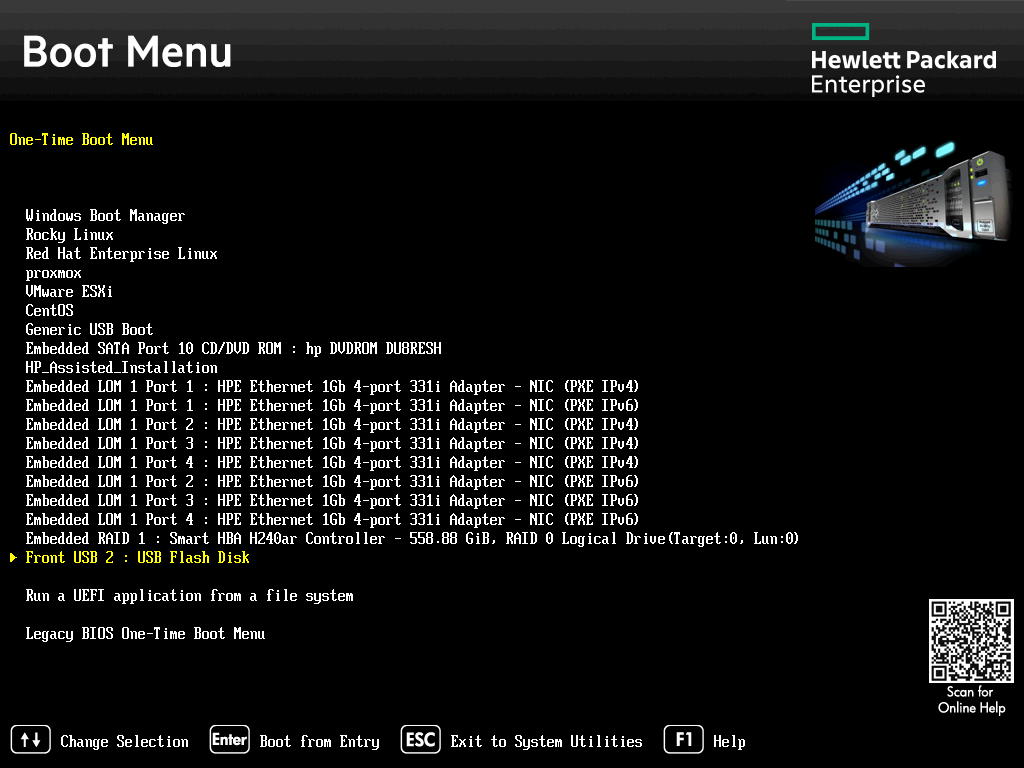Click Exit to System Utilities label
Image resolution: width=1024 pixels, height=768 pixels.
(x=547, y=741)
